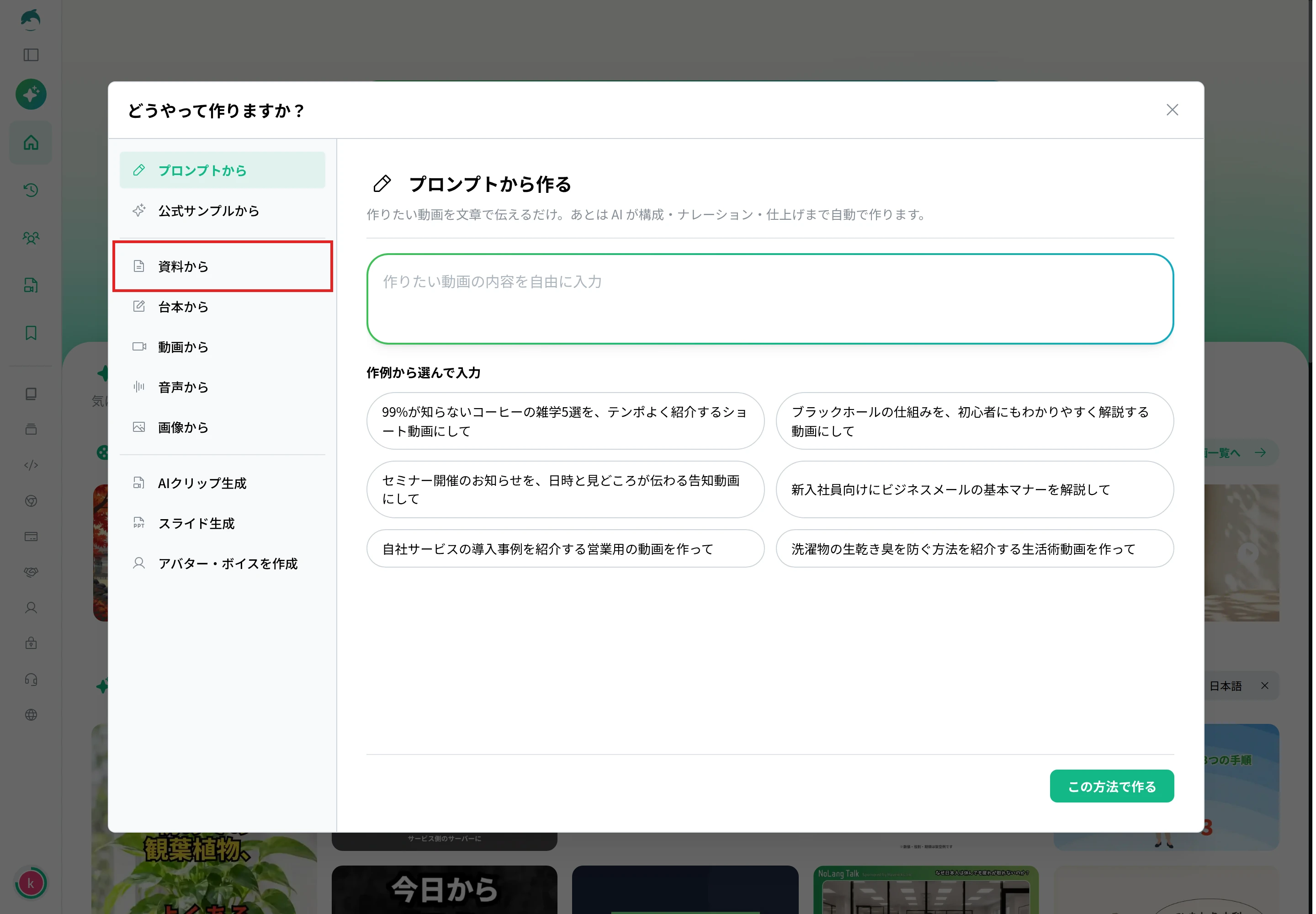Open the code brackets icon in the sidebar

(31, 465)
